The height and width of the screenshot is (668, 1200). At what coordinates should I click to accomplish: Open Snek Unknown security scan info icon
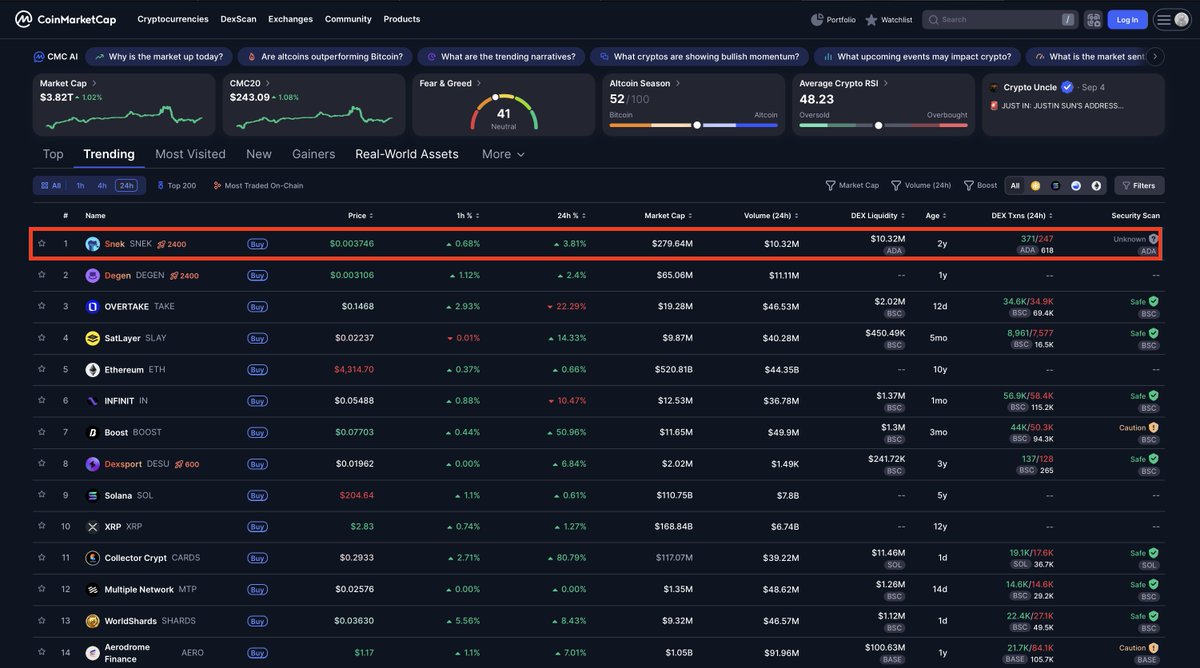(1153, 239)
